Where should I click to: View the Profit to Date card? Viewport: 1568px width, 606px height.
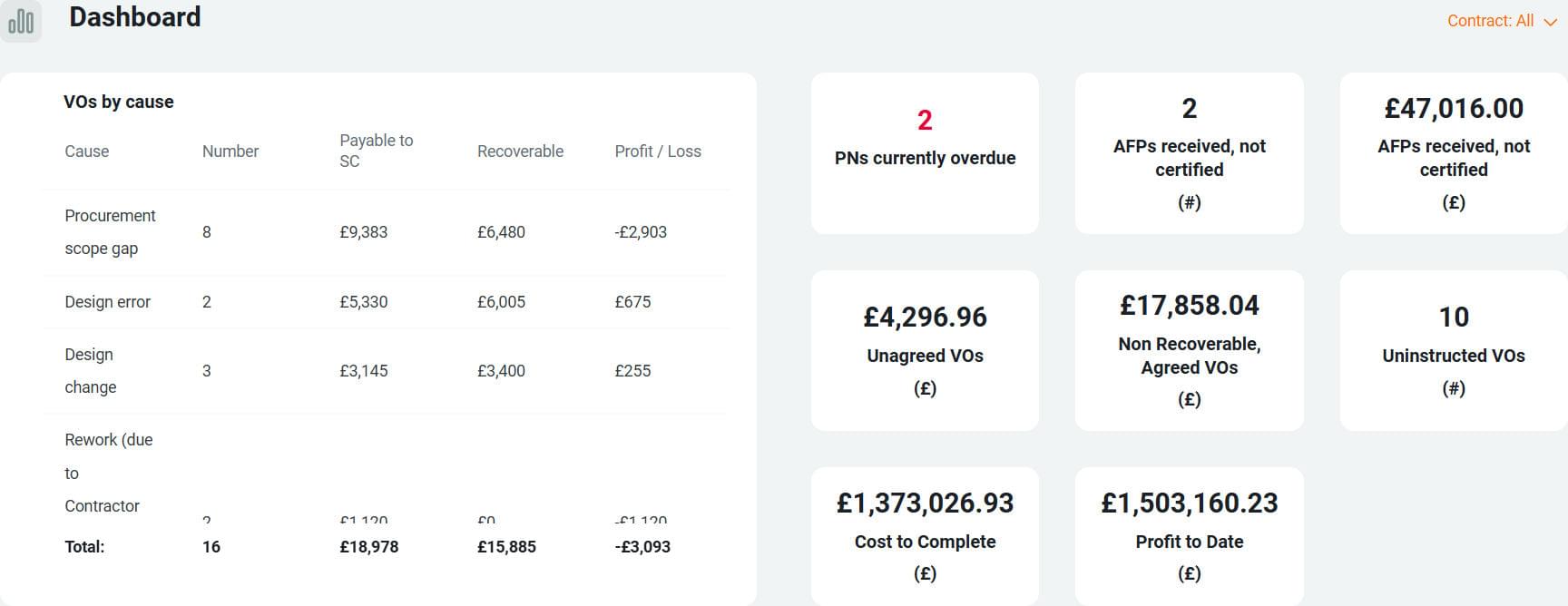(x=1189, y=536)
